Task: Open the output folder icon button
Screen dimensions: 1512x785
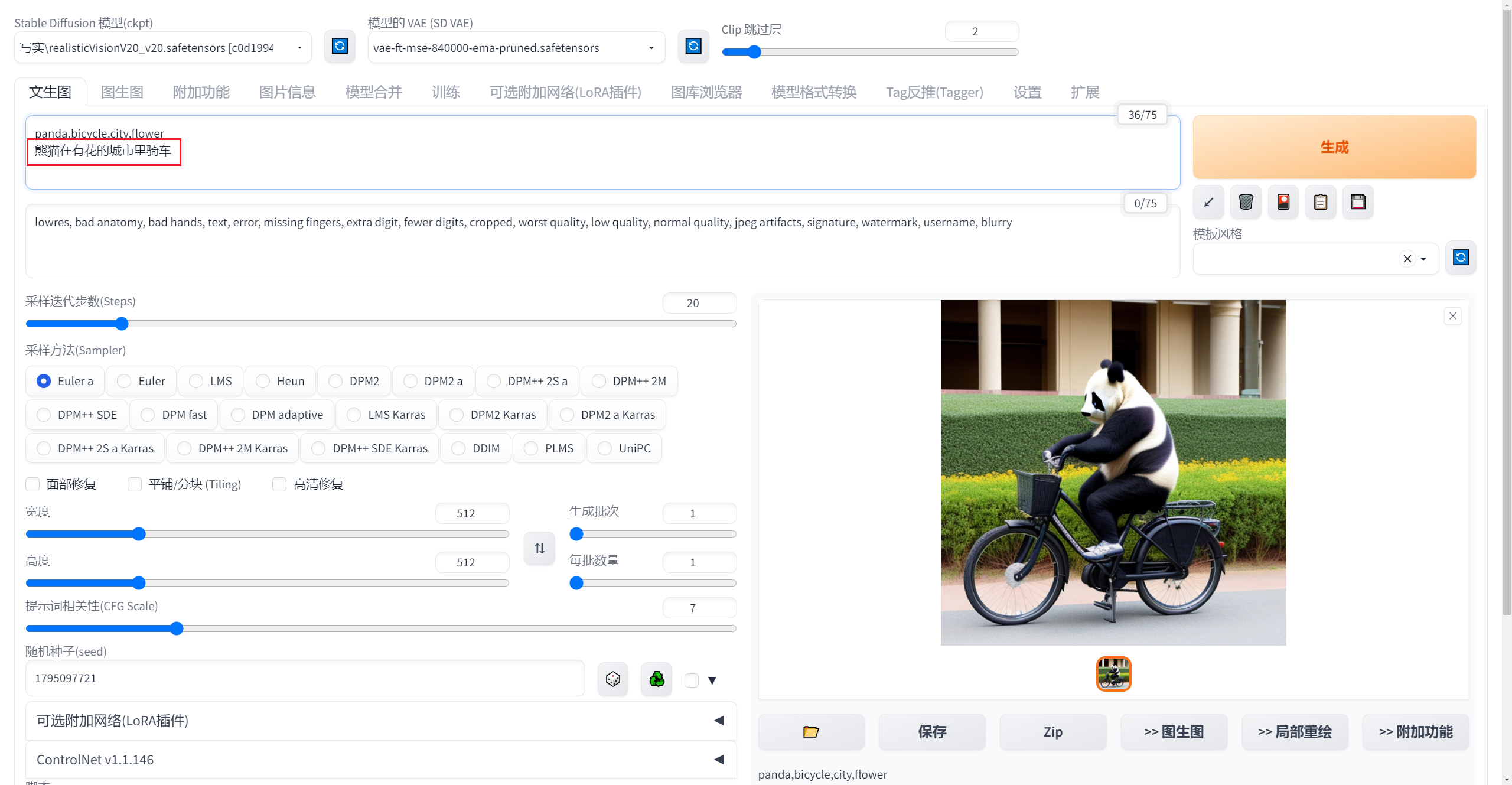Action: click(x=811, y=732)
